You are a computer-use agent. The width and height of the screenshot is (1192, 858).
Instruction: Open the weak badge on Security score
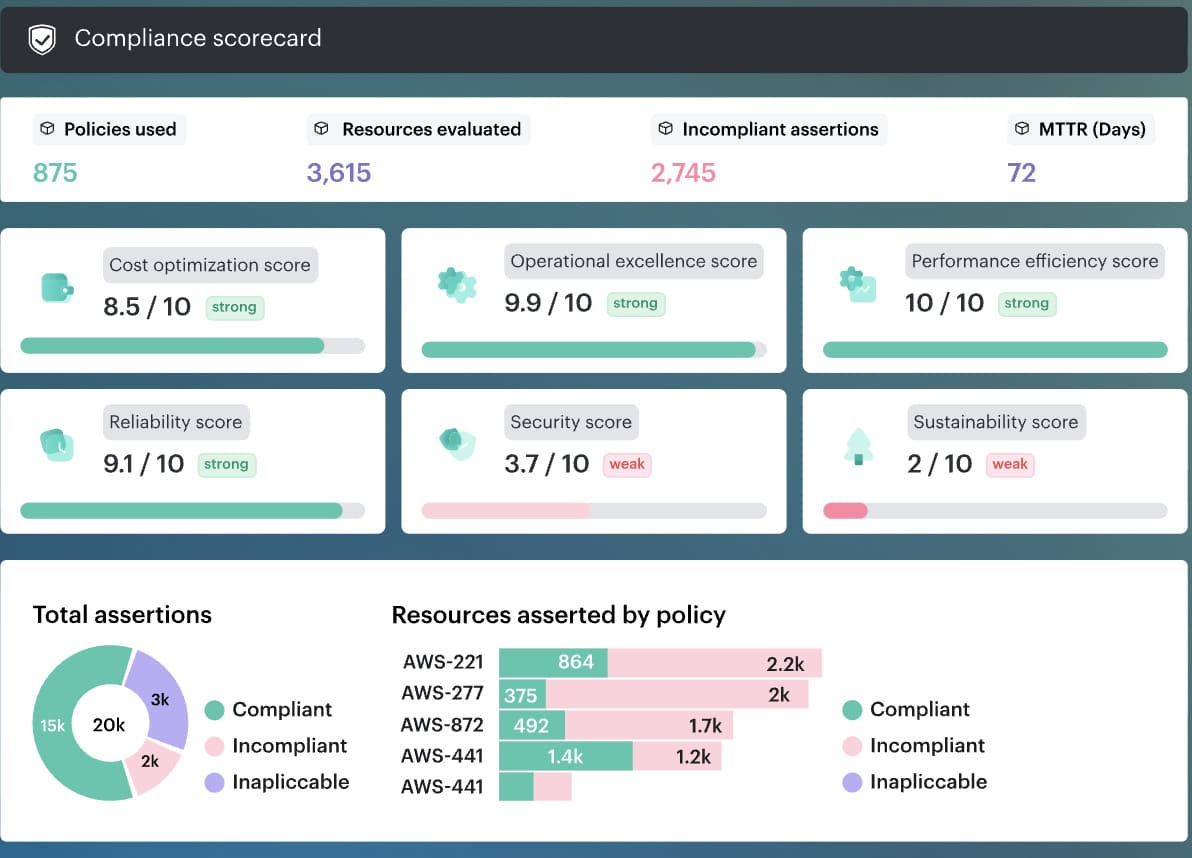pos(626,464)
